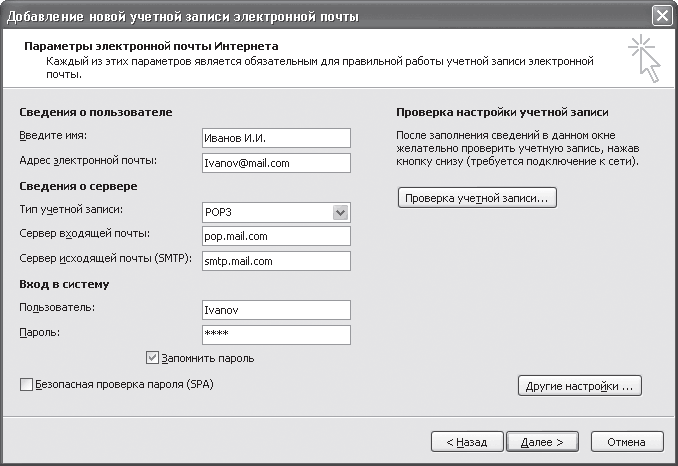
Task: Click the Пользователь label
Action: point(57,307)
